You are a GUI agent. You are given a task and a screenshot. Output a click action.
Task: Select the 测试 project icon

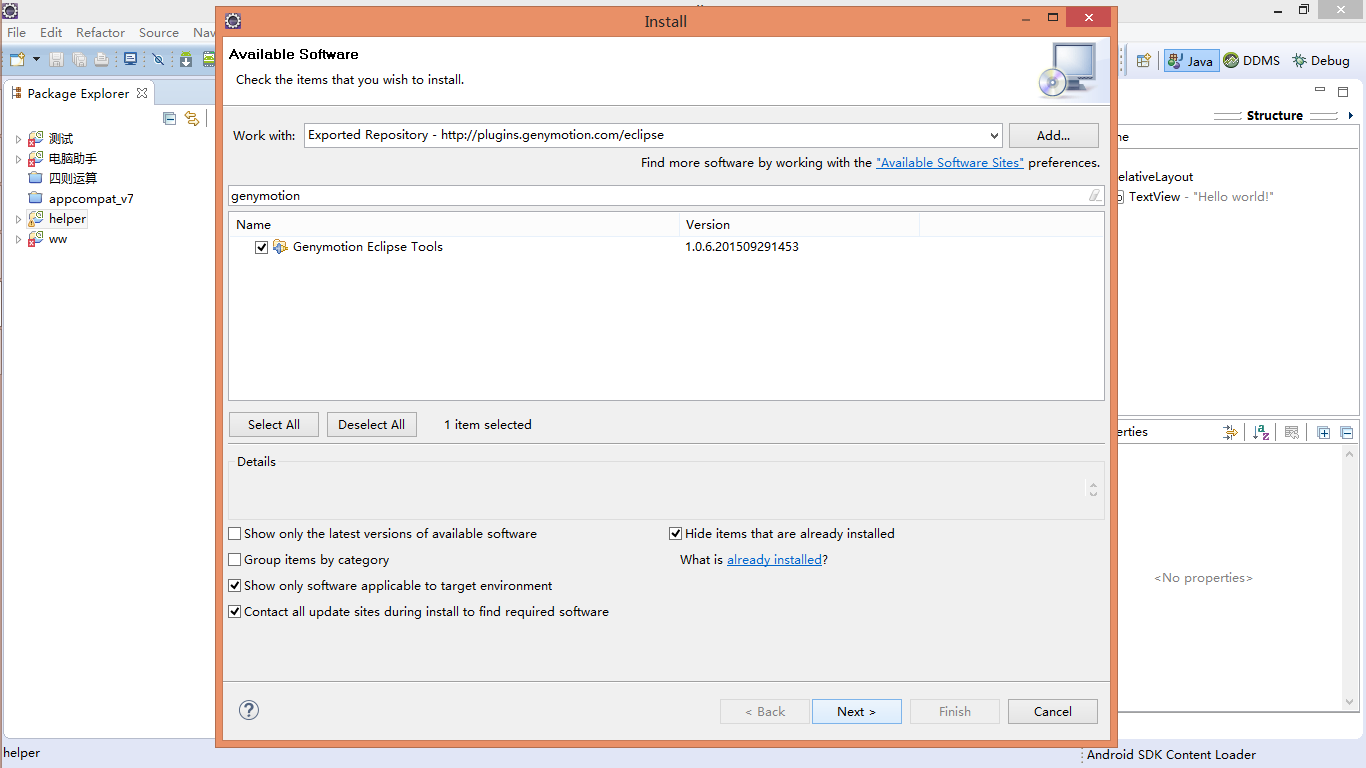click(36, 139)
